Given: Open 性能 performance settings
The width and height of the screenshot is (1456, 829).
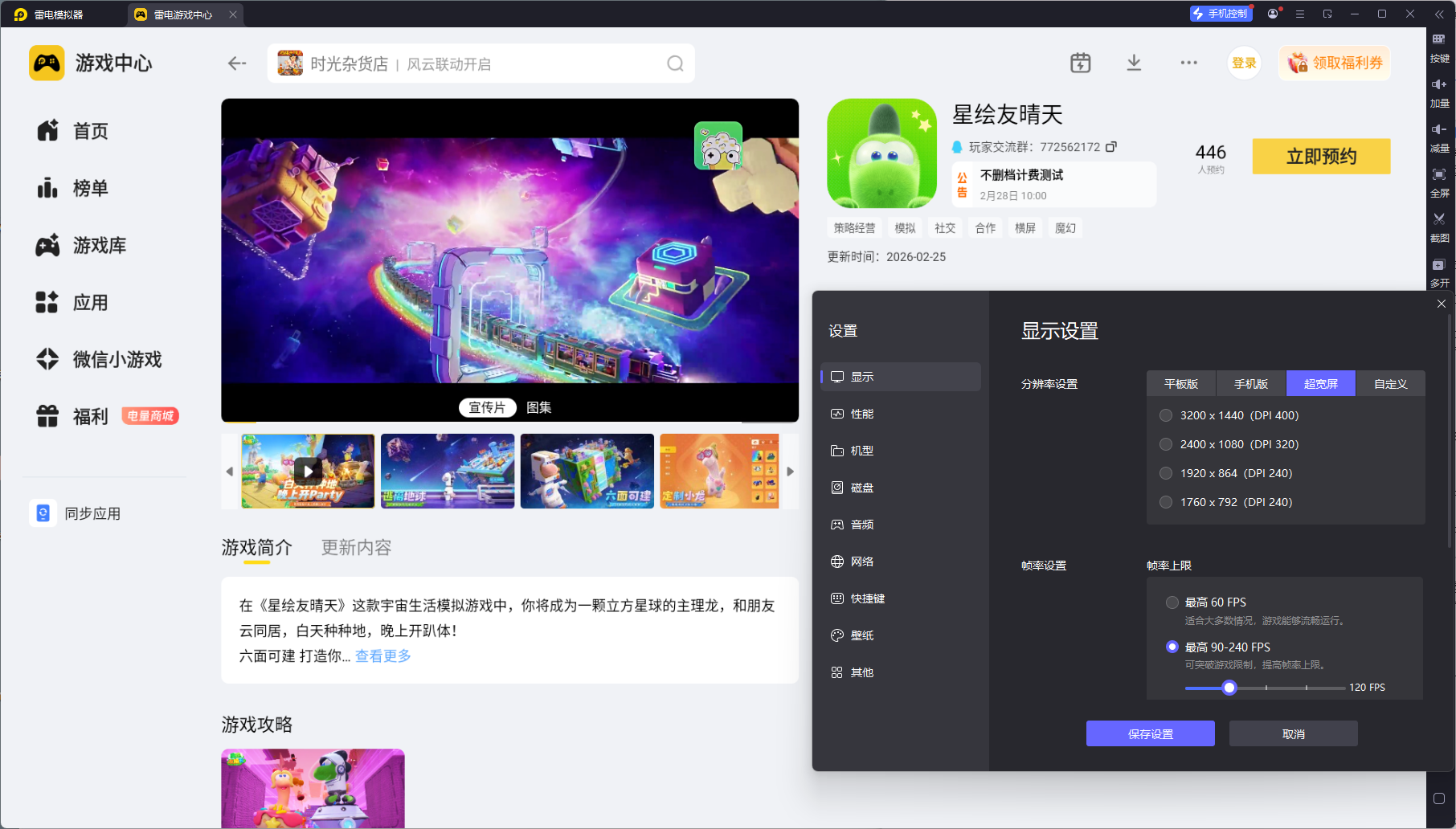Looking at the screenshot, I should click(900, 414).
